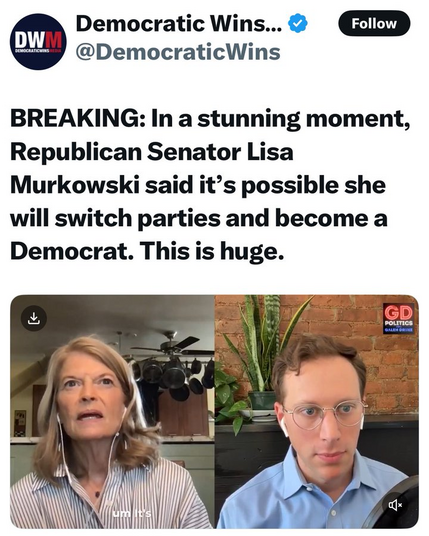Click the GD Politics logo watermark
Viewport: 429px width, 536px height.
(399, 319)
